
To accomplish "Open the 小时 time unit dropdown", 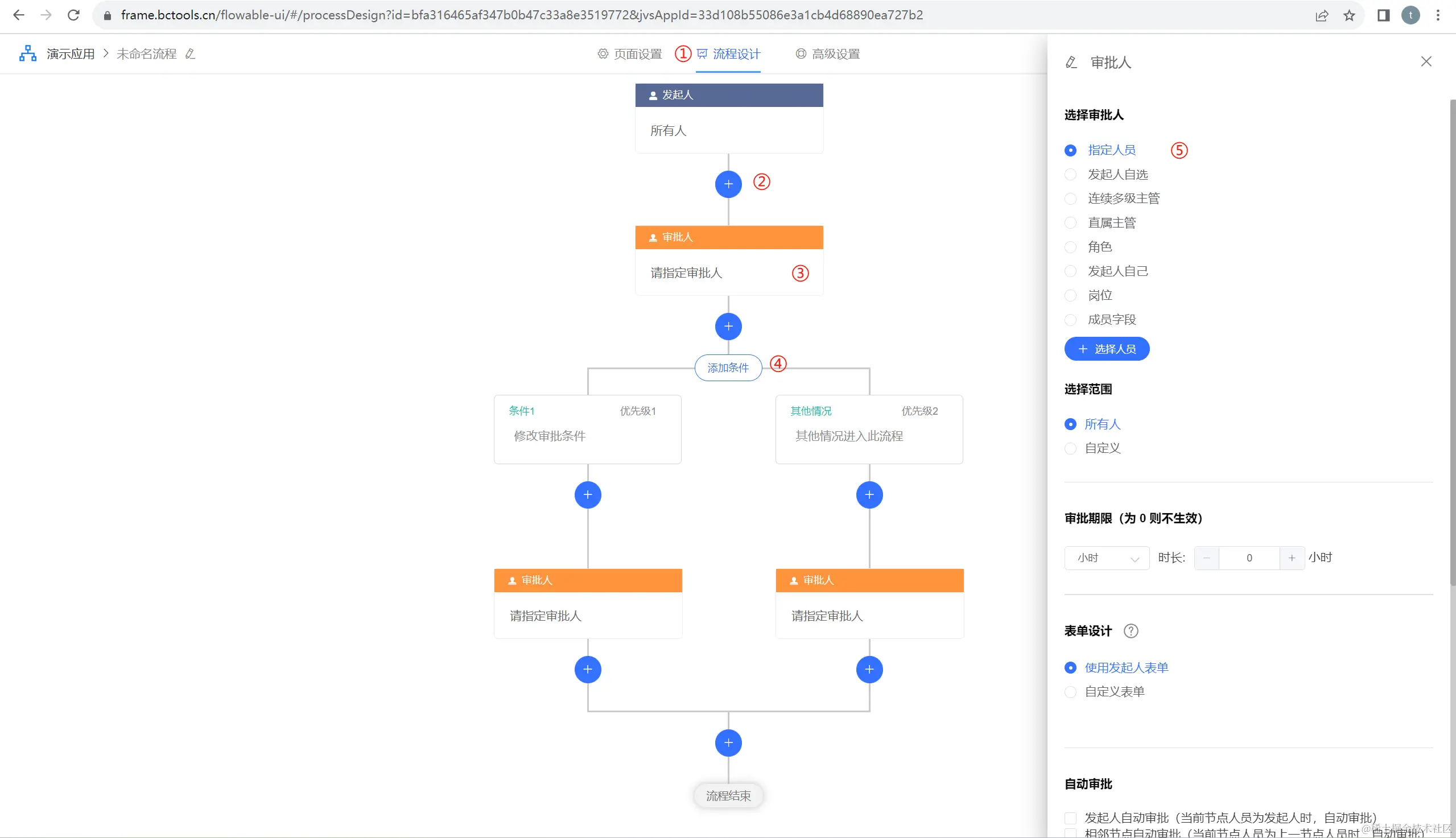I will [x=1106, y=558].
